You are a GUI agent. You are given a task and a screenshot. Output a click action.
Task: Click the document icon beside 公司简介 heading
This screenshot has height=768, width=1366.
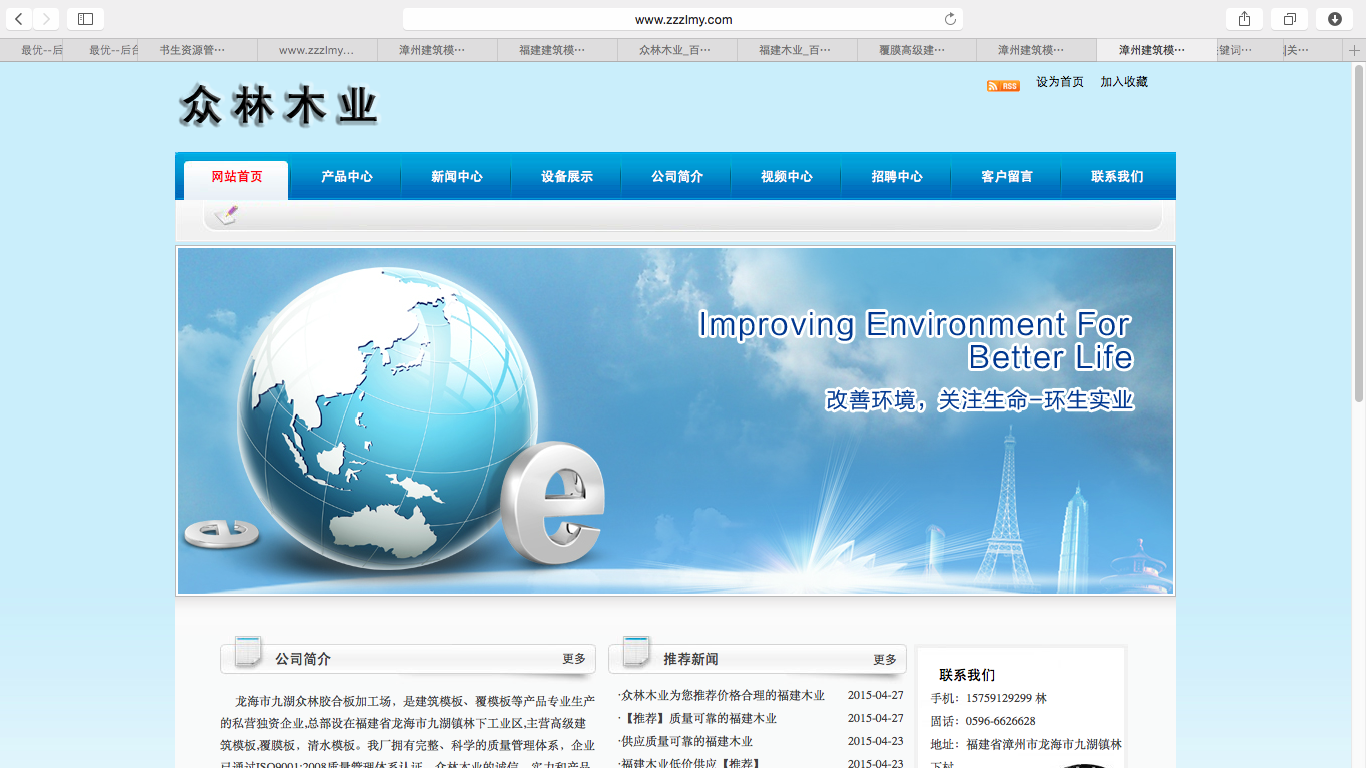pos(248,652)
